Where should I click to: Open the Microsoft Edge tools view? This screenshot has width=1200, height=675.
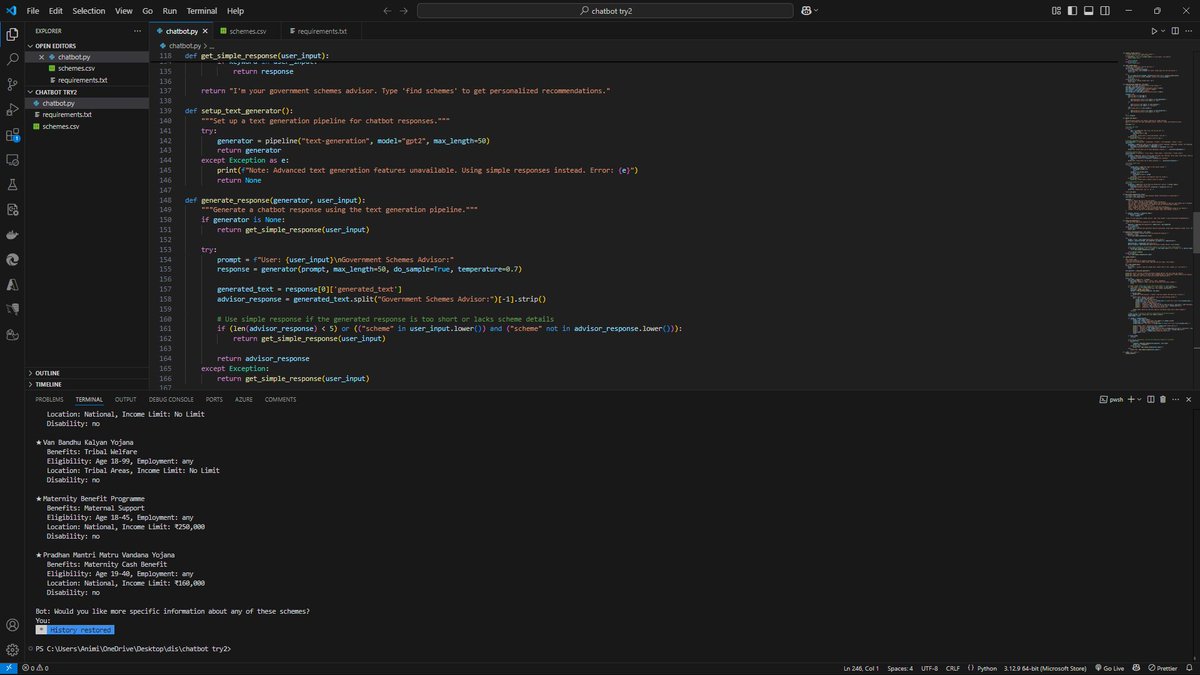(13, 260)
